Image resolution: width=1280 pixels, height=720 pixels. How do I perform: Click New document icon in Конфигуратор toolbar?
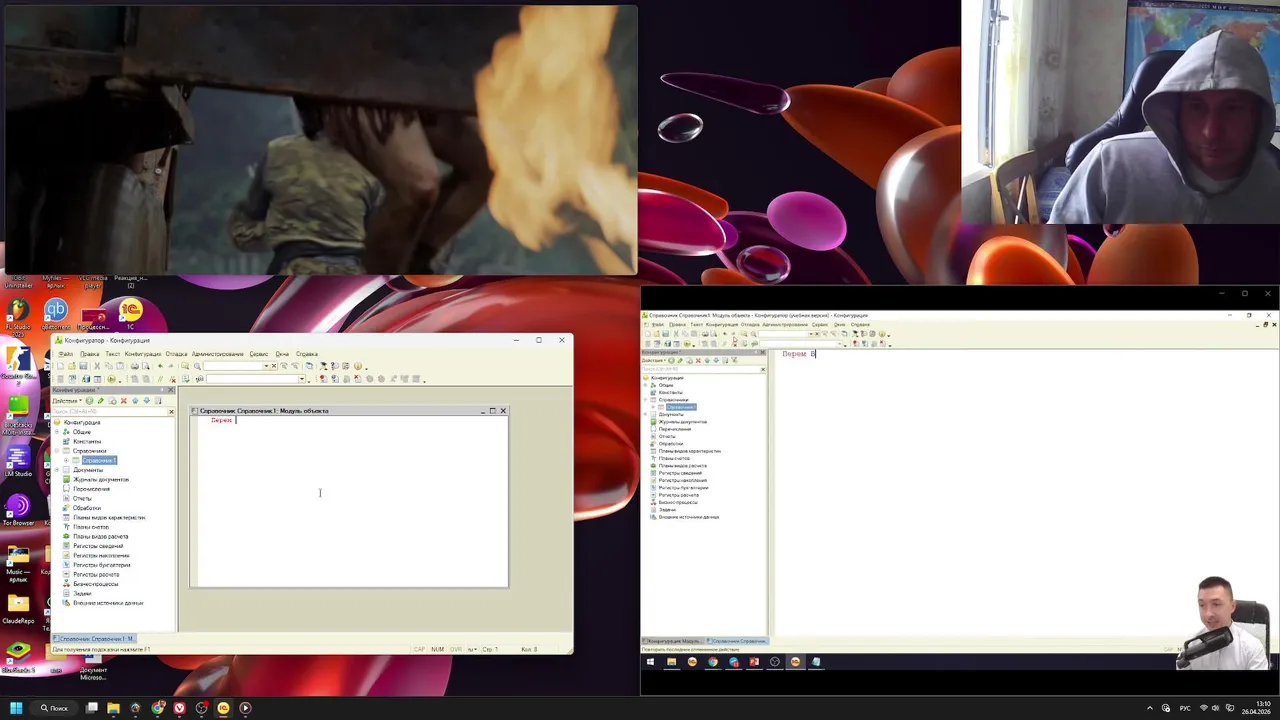click(60, 366)
